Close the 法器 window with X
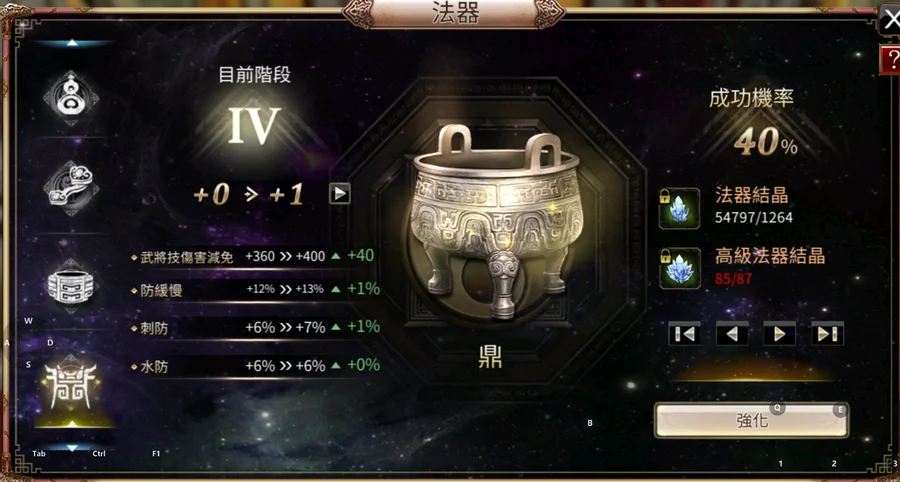Image resolution: width=900 pixels, height=482 pixels. (890, 21)
